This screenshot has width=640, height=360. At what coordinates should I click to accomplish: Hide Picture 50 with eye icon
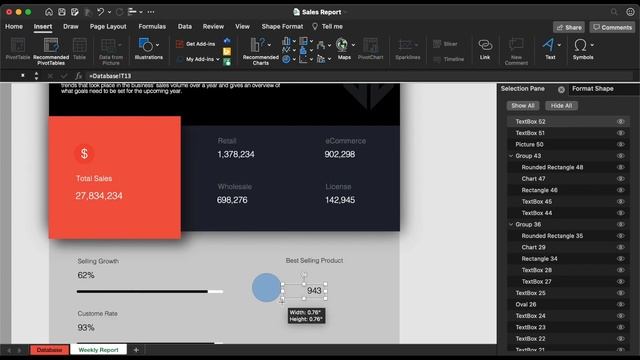point(621,144)
